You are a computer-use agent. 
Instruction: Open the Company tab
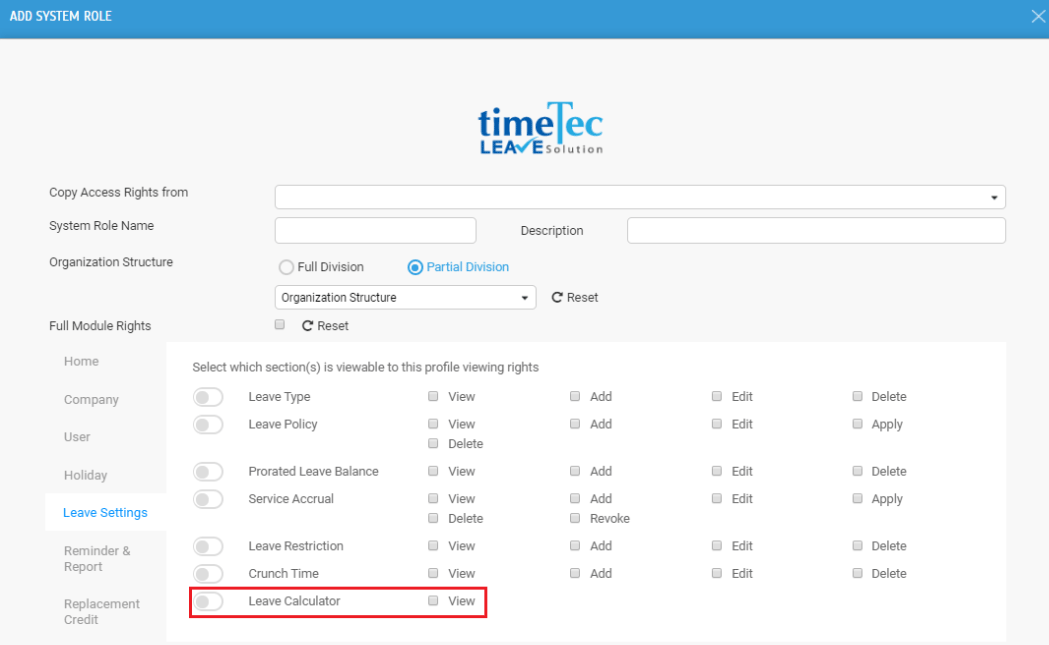click(x=91, y=399)
